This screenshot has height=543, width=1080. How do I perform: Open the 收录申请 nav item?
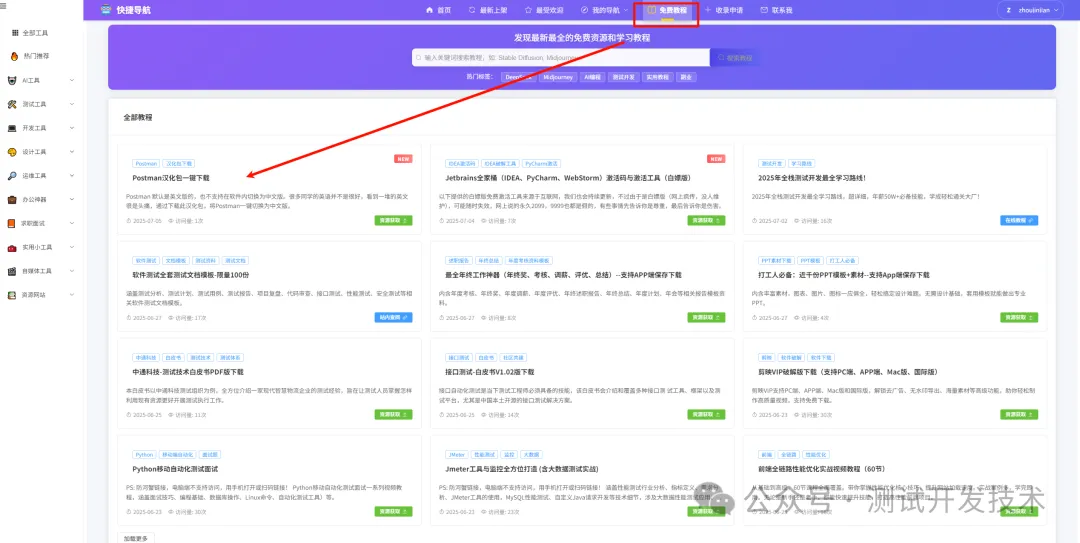(723, 10)
